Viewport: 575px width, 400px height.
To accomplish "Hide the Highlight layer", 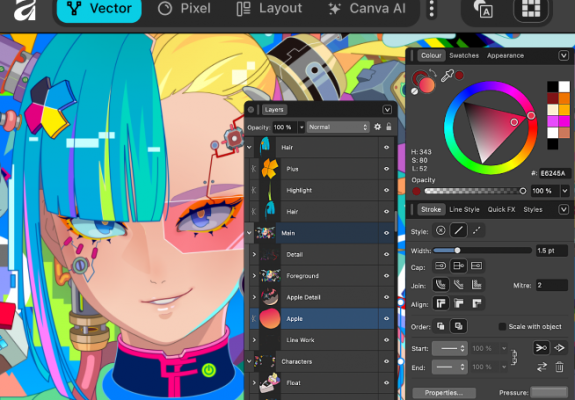I will (387, 190).
